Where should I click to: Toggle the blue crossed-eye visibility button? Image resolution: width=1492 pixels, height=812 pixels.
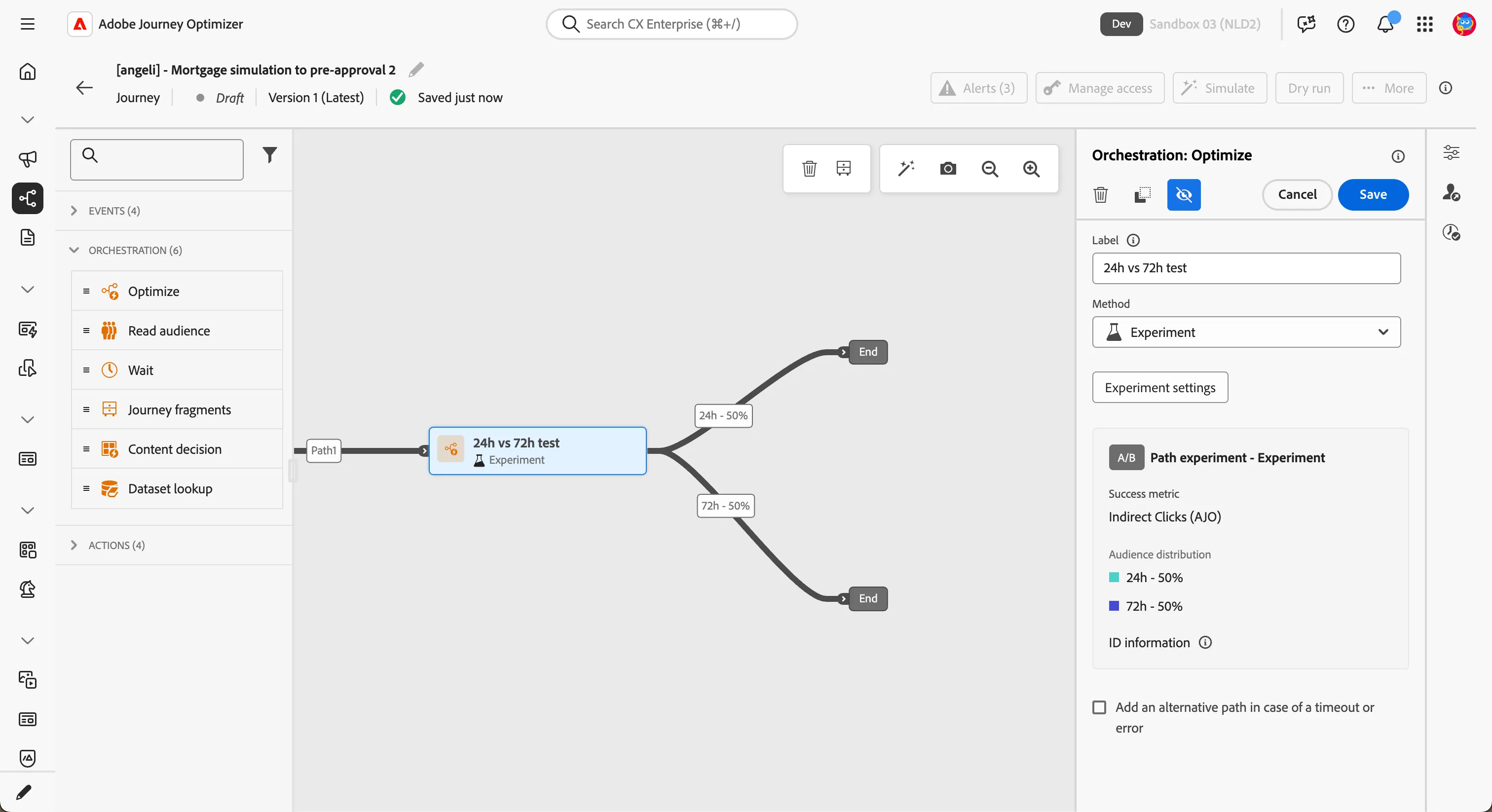point(1184,194)
